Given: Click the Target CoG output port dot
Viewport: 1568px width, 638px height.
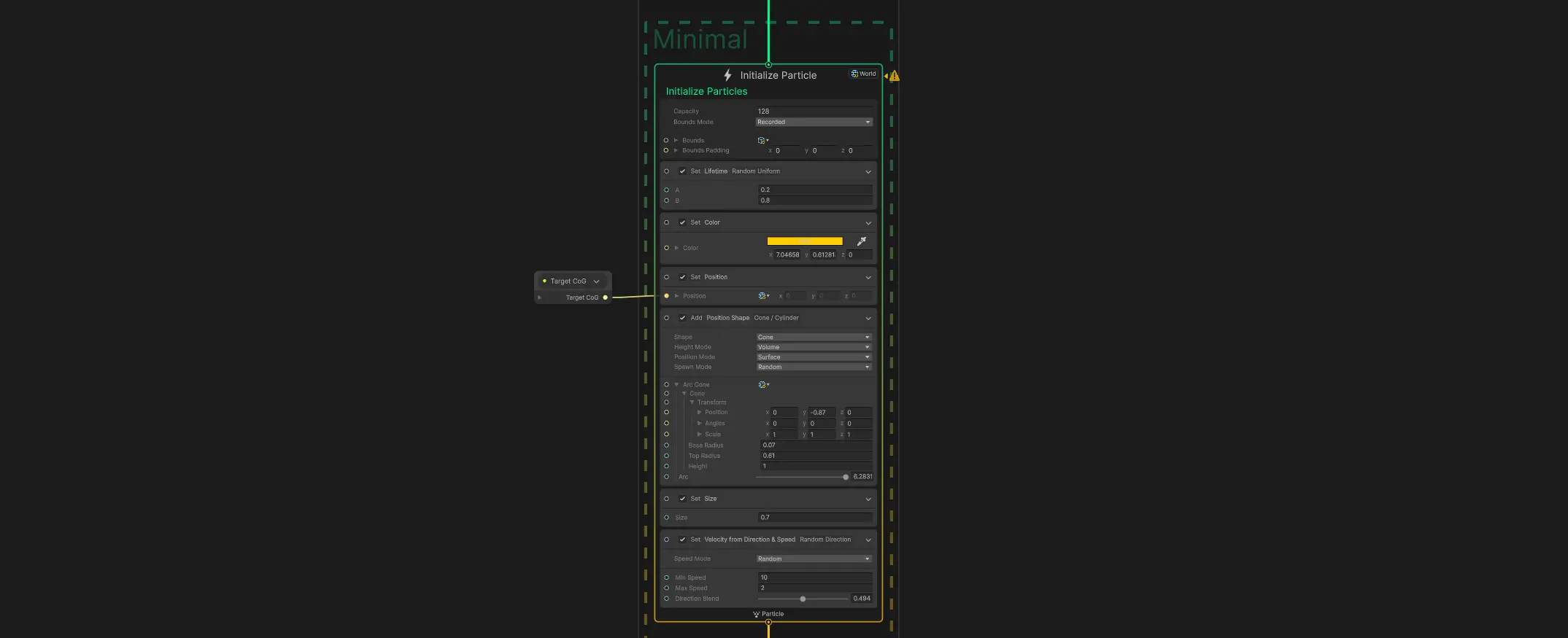Looking at the screenshot, I should click(605, 297).
